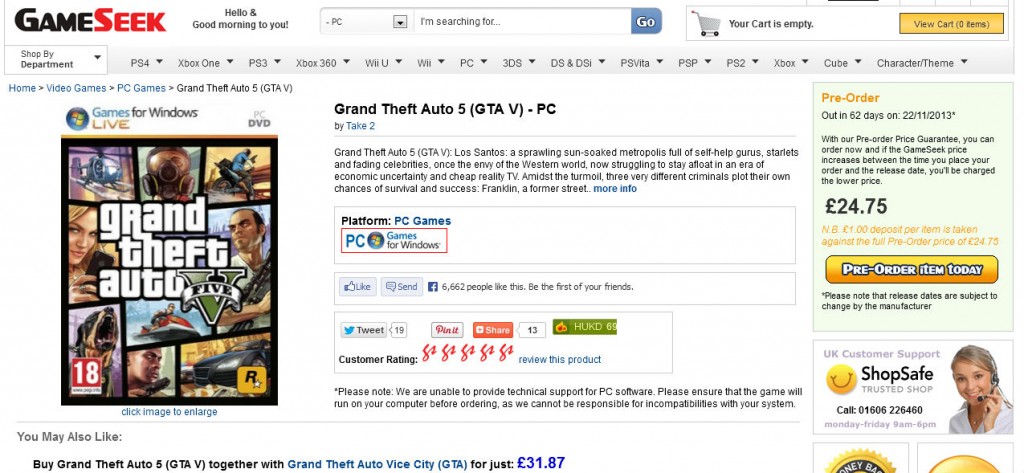Click Grand Theft Auto Vice City link
The image size is (1024, 473).
[377, 465]
